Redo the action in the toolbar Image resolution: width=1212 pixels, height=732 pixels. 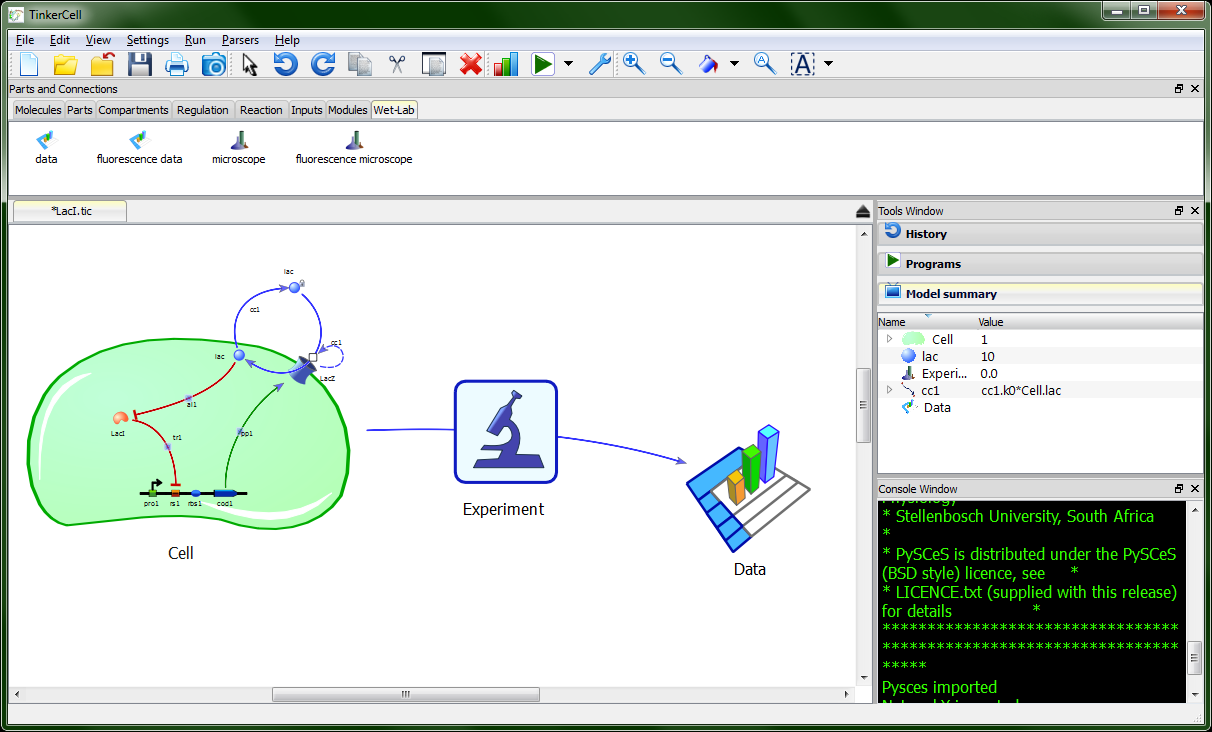pos(323,64)
